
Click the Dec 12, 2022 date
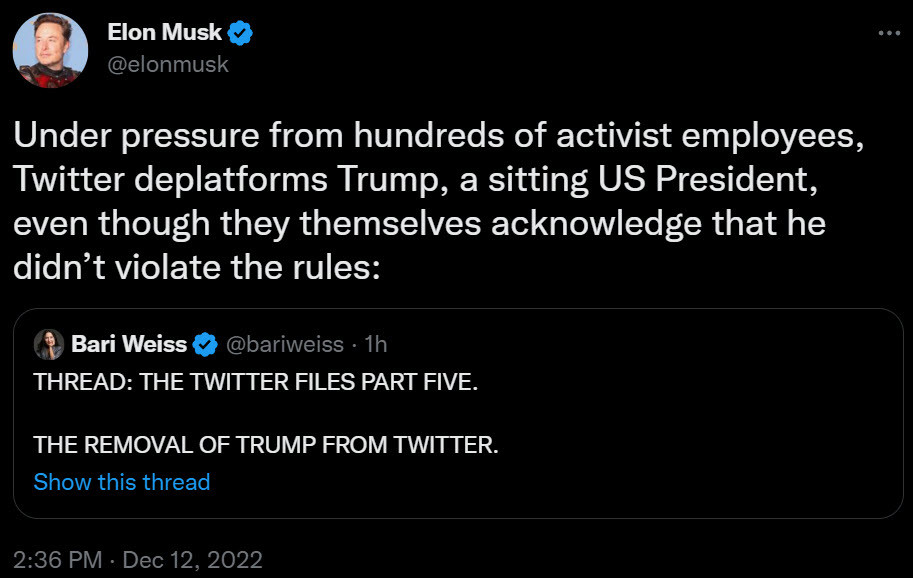pos(192,560)
